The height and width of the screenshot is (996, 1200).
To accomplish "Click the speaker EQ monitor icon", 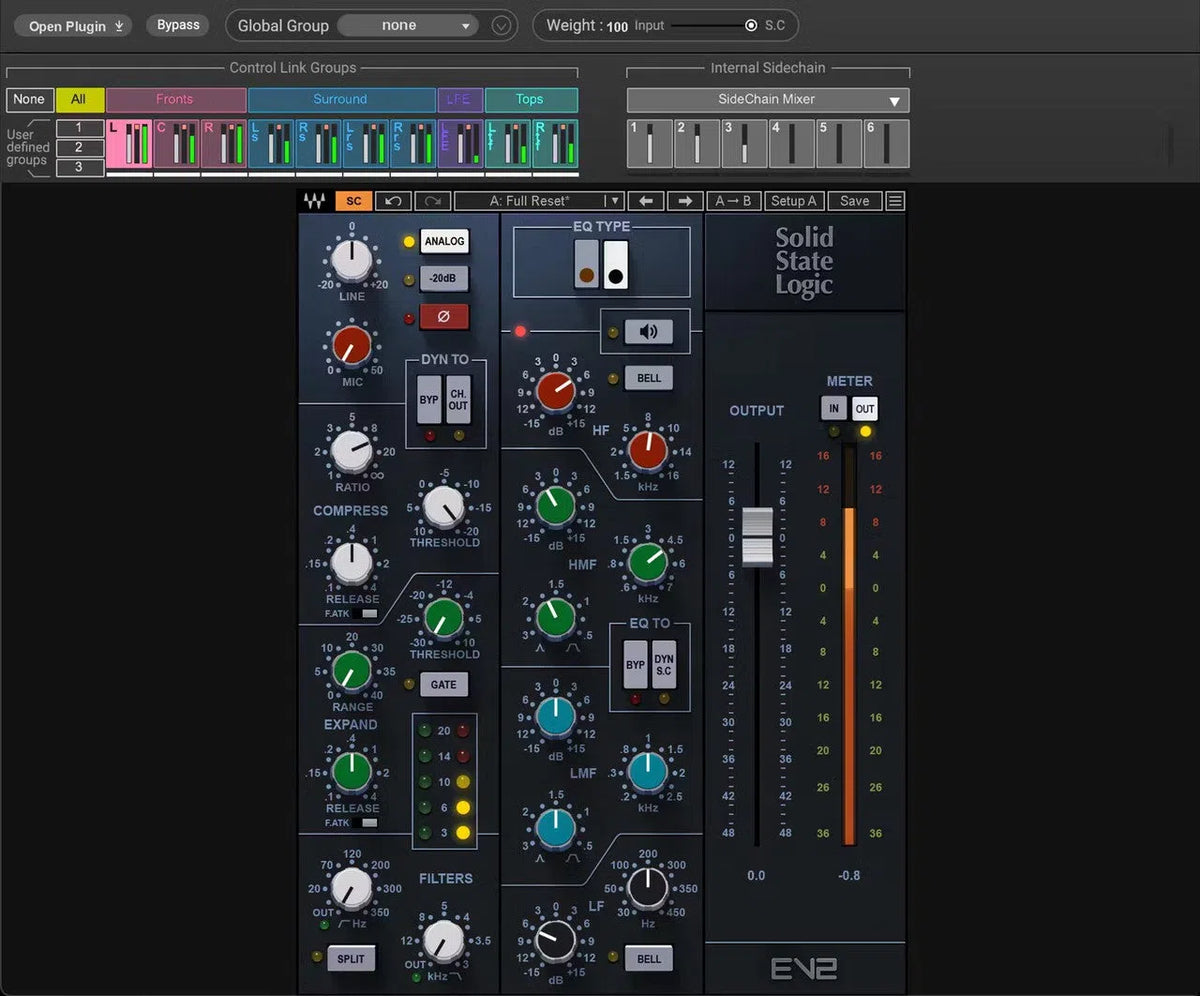I will [x=648, y=332].
